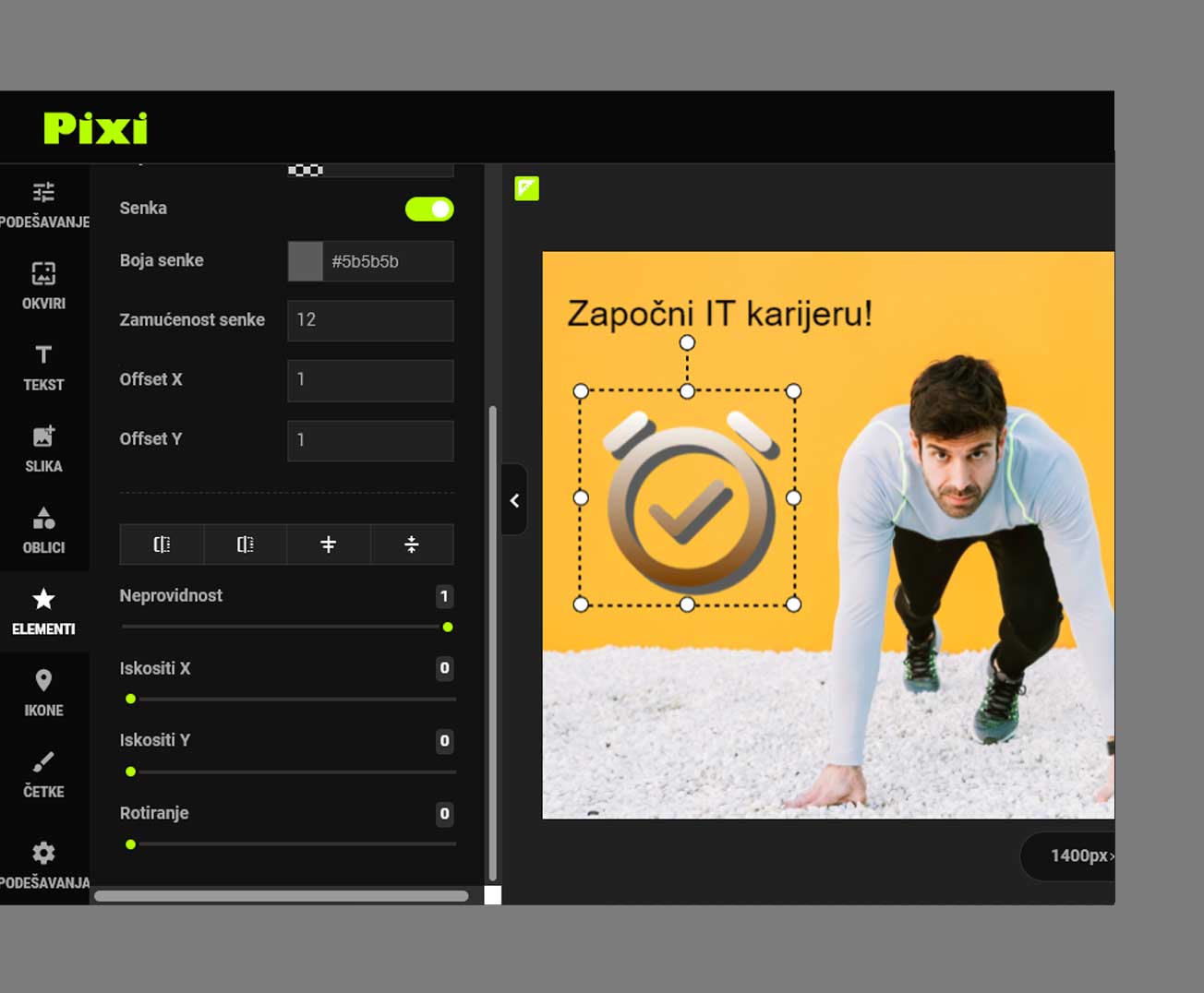Select the Tekst tool
This screenshot has width=1204, height=993.
(x=43, y=366)
